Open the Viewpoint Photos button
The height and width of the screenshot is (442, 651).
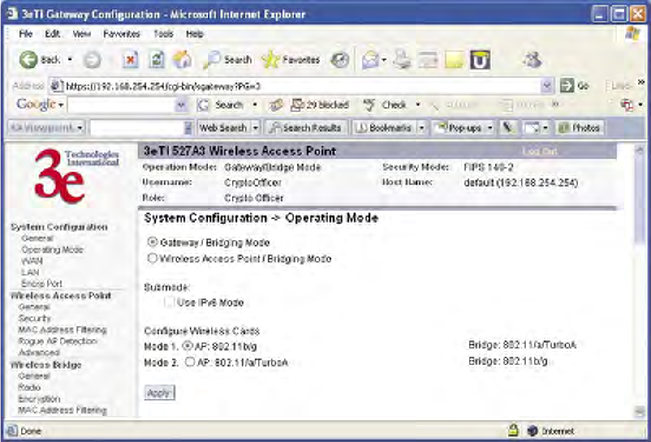coord(580,128)
